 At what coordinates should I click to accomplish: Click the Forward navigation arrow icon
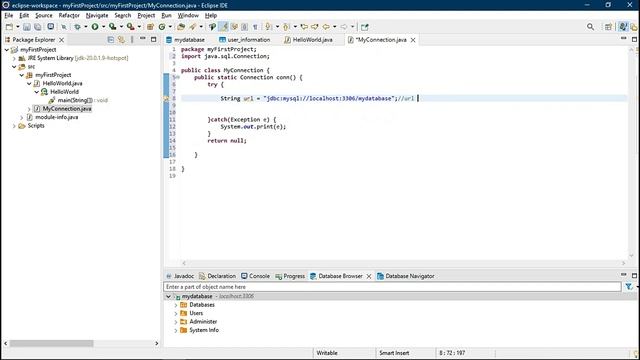pyautogui.click(x=344, y=27)
